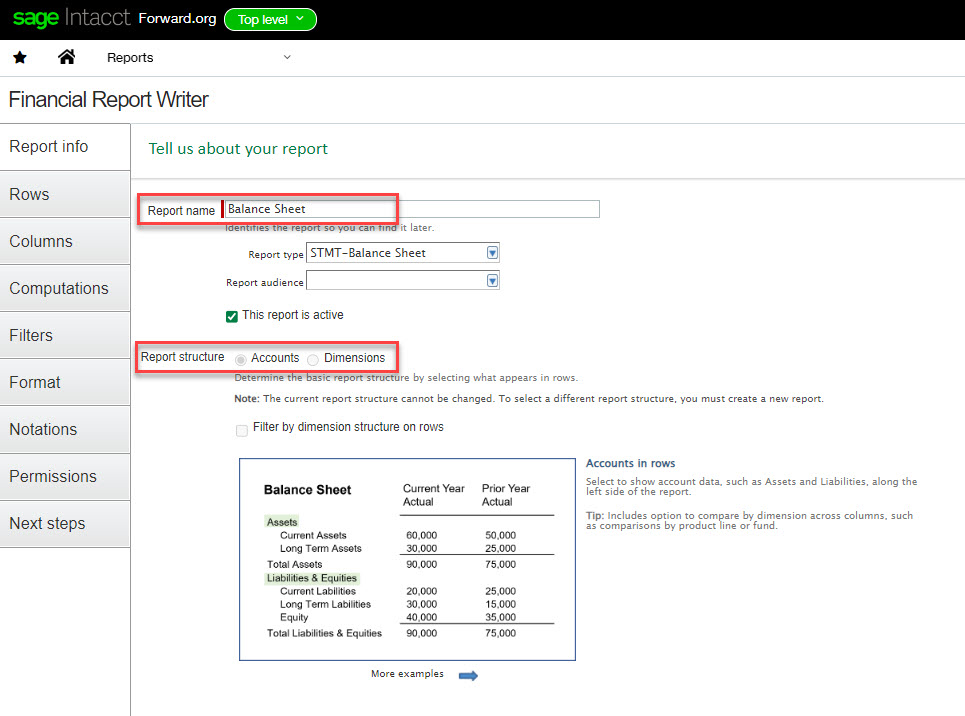Go to the home icon

point(67,57)
